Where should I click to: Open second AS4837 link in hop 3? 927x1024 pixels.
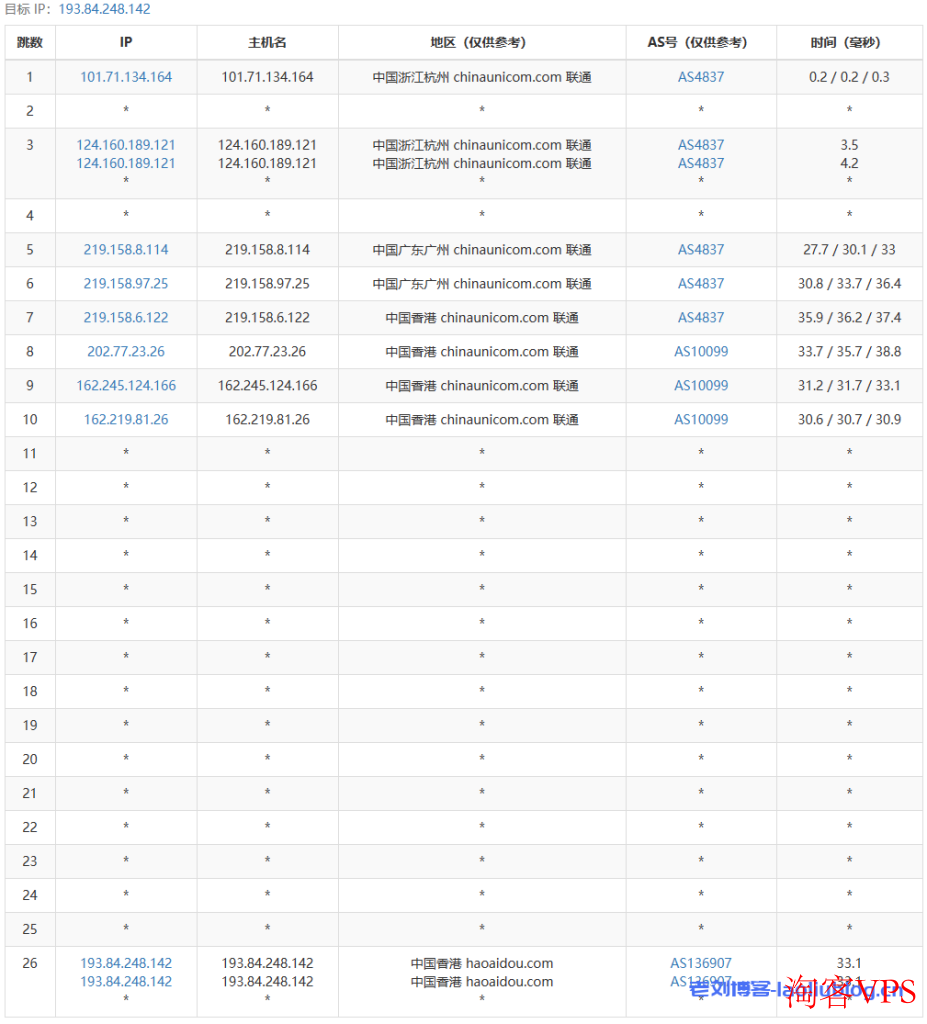pos(701,163)
